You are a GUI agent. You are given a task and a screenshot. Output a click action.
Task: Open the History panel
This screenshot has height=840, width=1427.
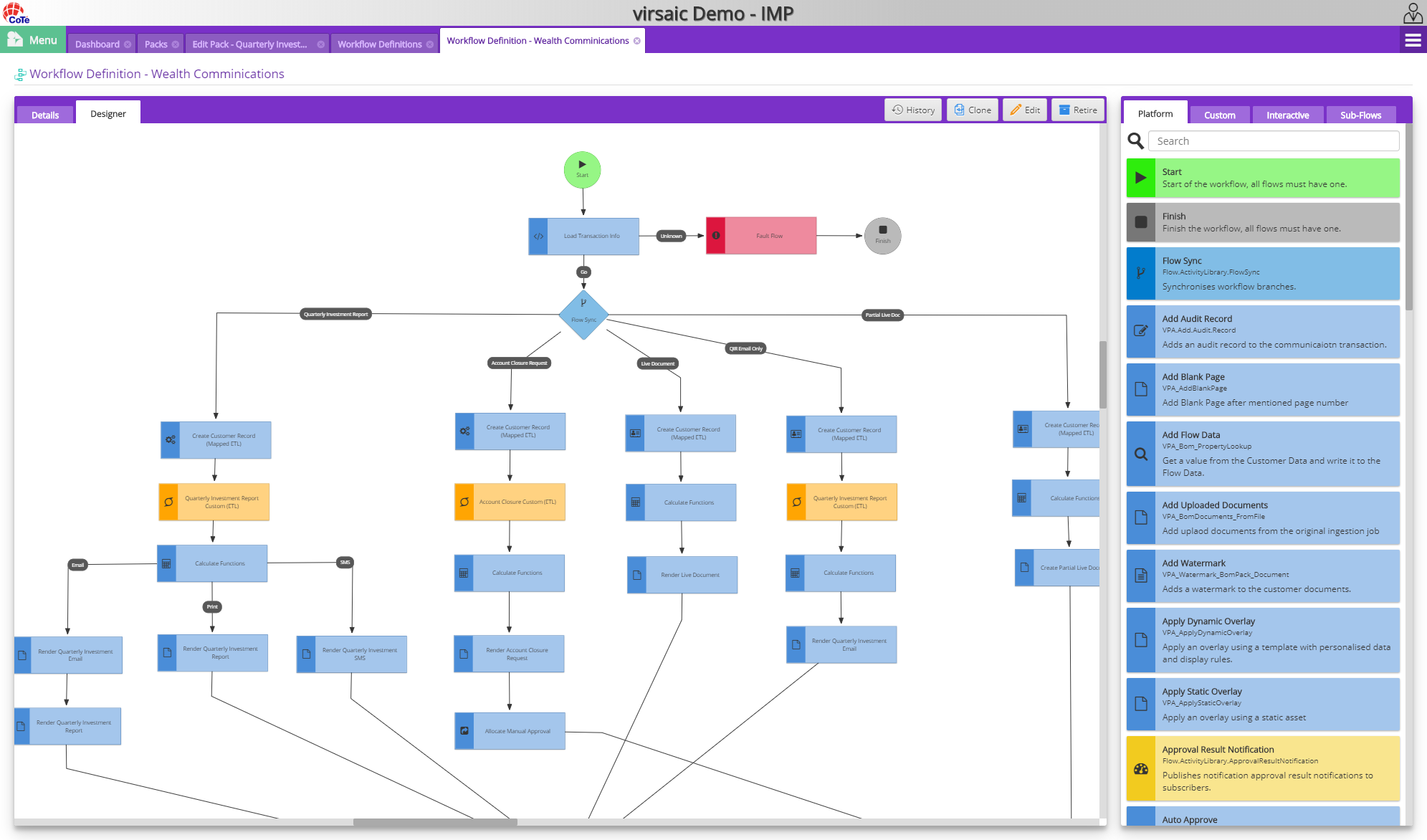click(x=912, y=110)
